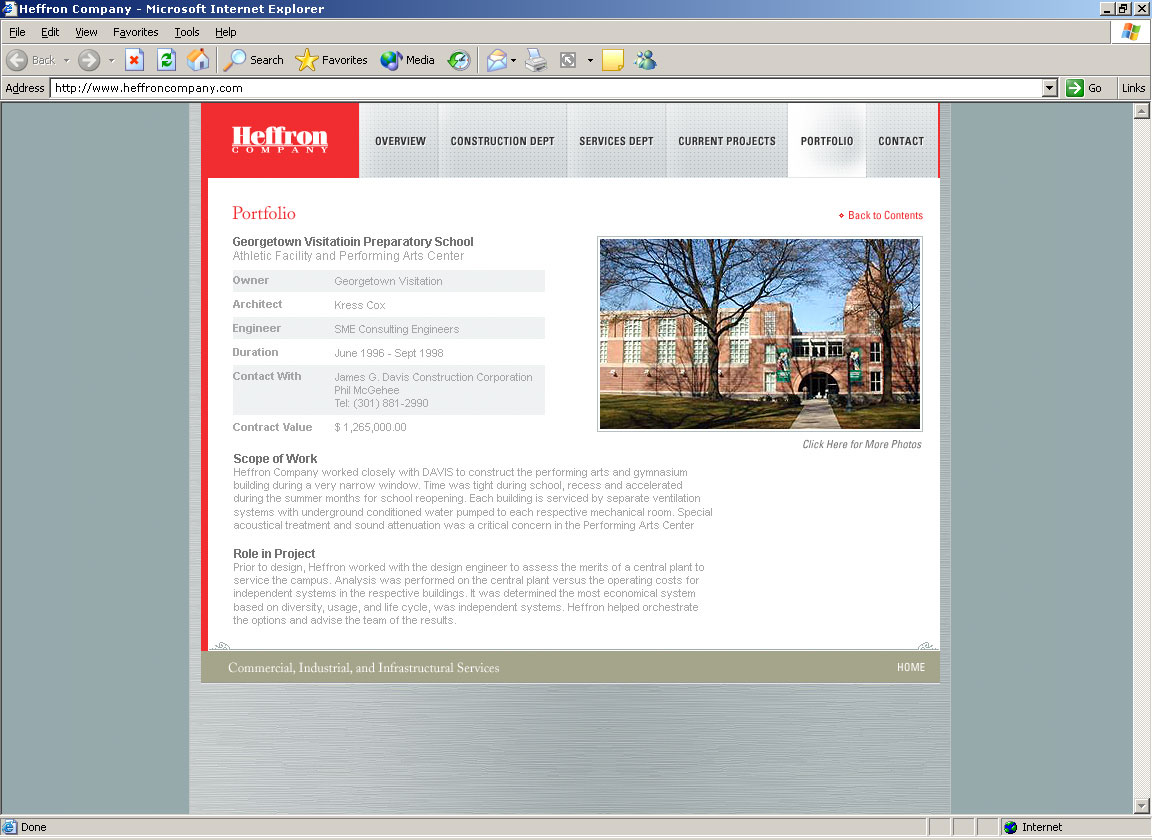Launch Messenger from the toolbar icon
Screen dimensions: 1152x840
[645, 60]
